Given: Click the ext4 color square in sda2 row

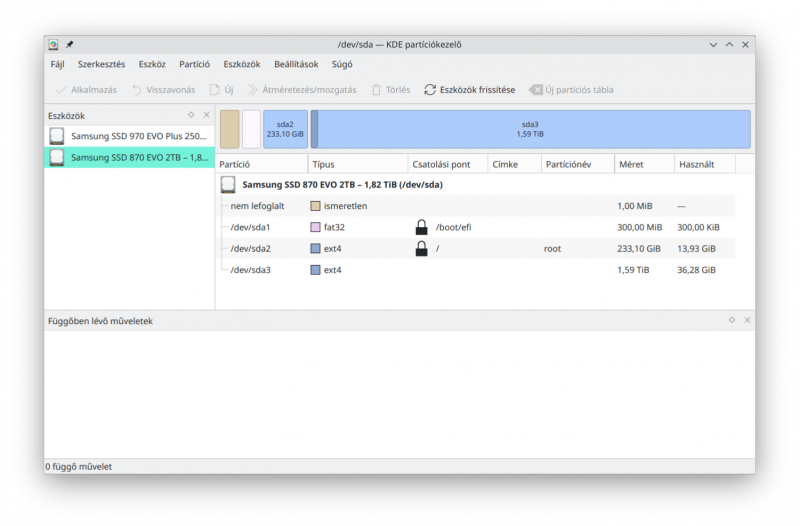Looking at the screenshot, I should coord(315,249).
